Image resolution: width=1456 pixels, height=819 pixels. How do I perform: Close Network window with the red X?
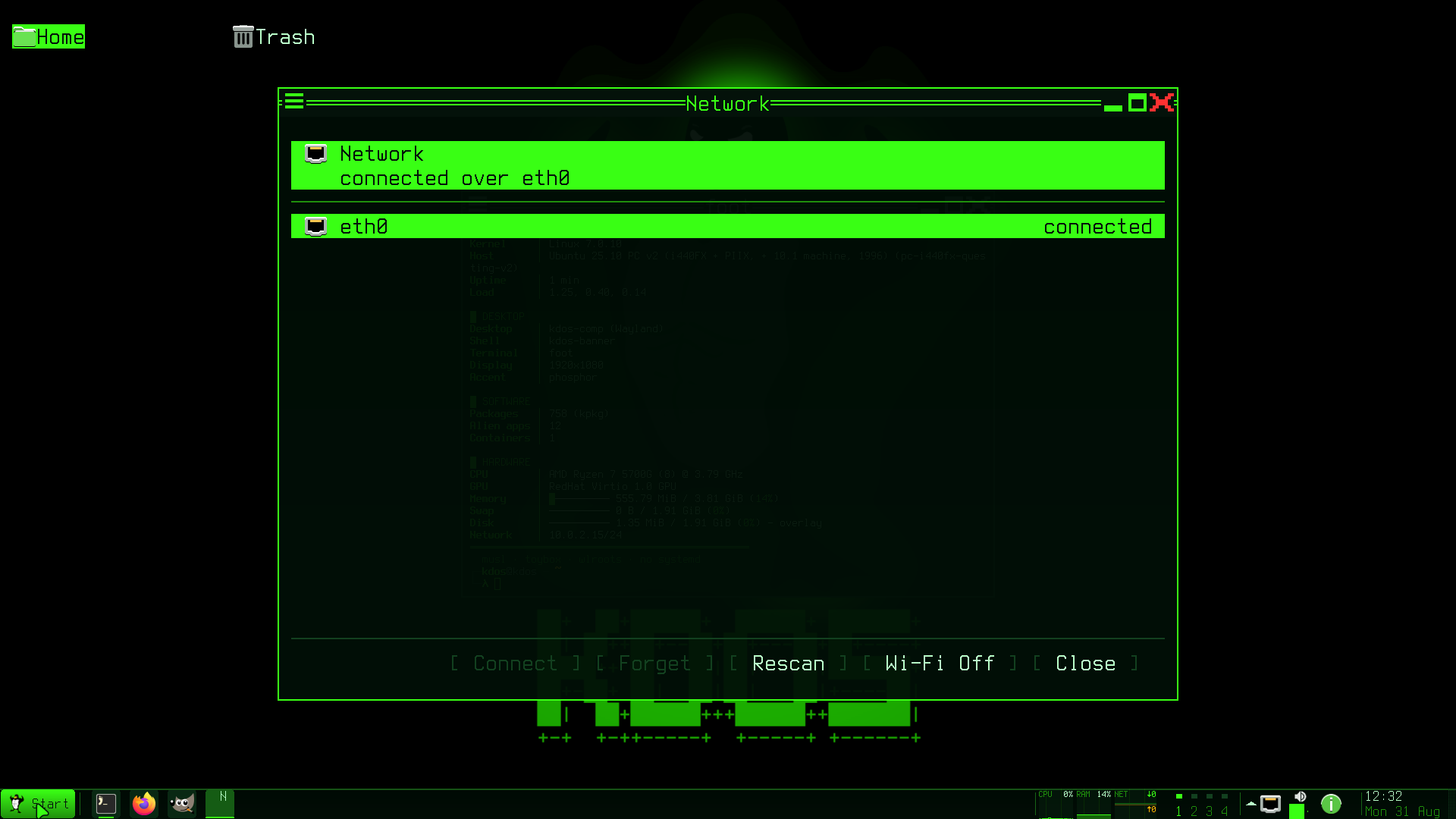[x=1162, y=102]
